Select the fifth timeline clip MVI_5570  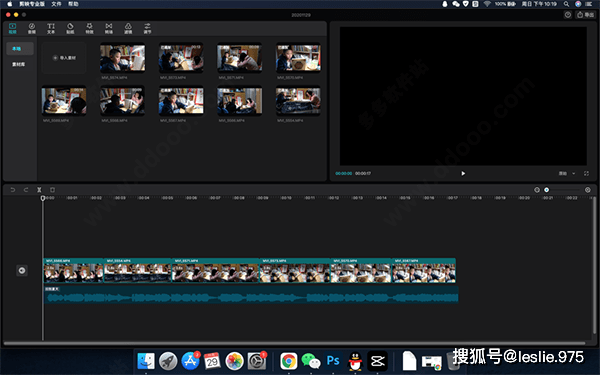click(361, 271)
